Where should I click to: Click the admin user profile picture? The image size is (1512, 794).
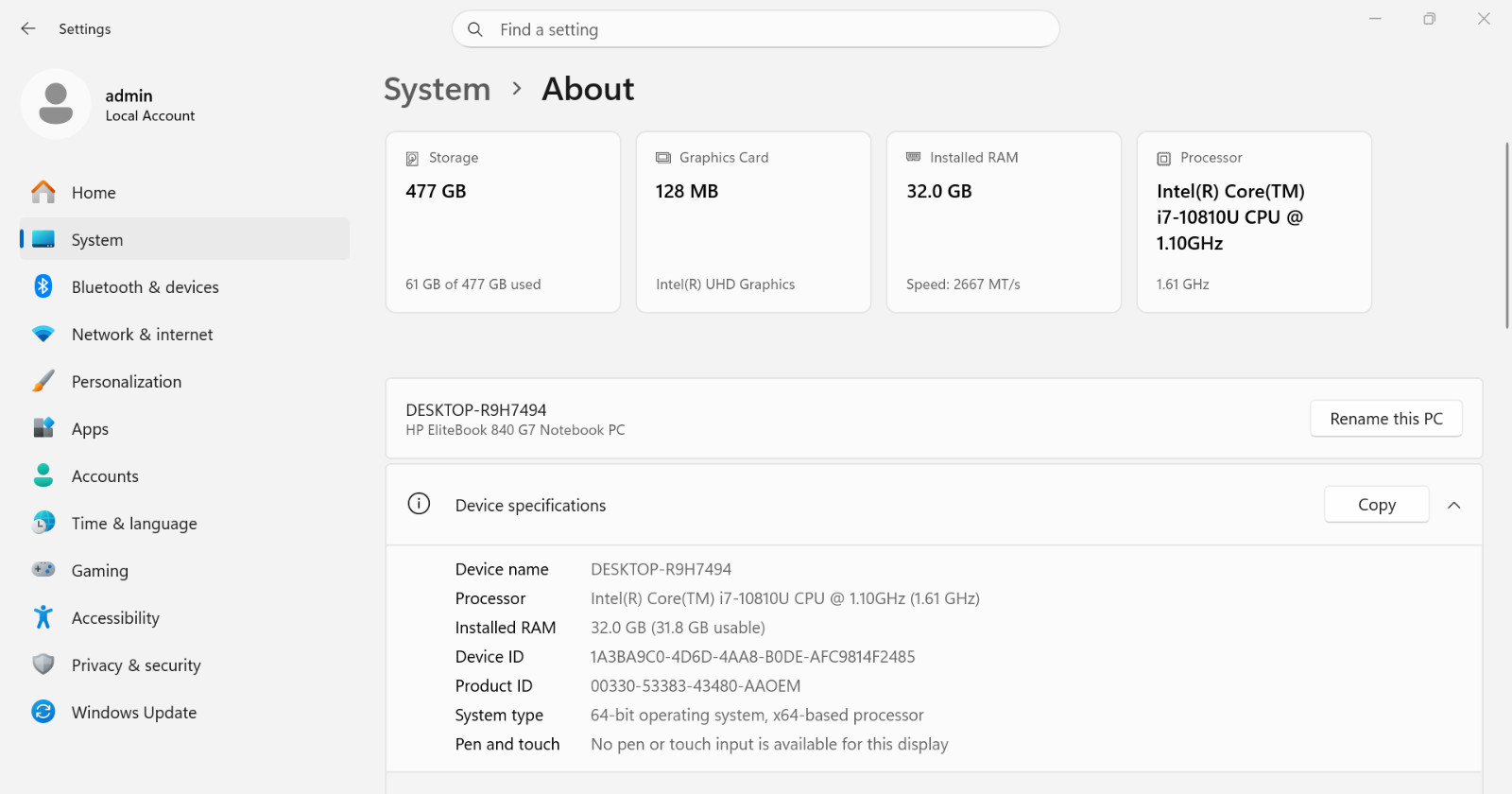56,104
